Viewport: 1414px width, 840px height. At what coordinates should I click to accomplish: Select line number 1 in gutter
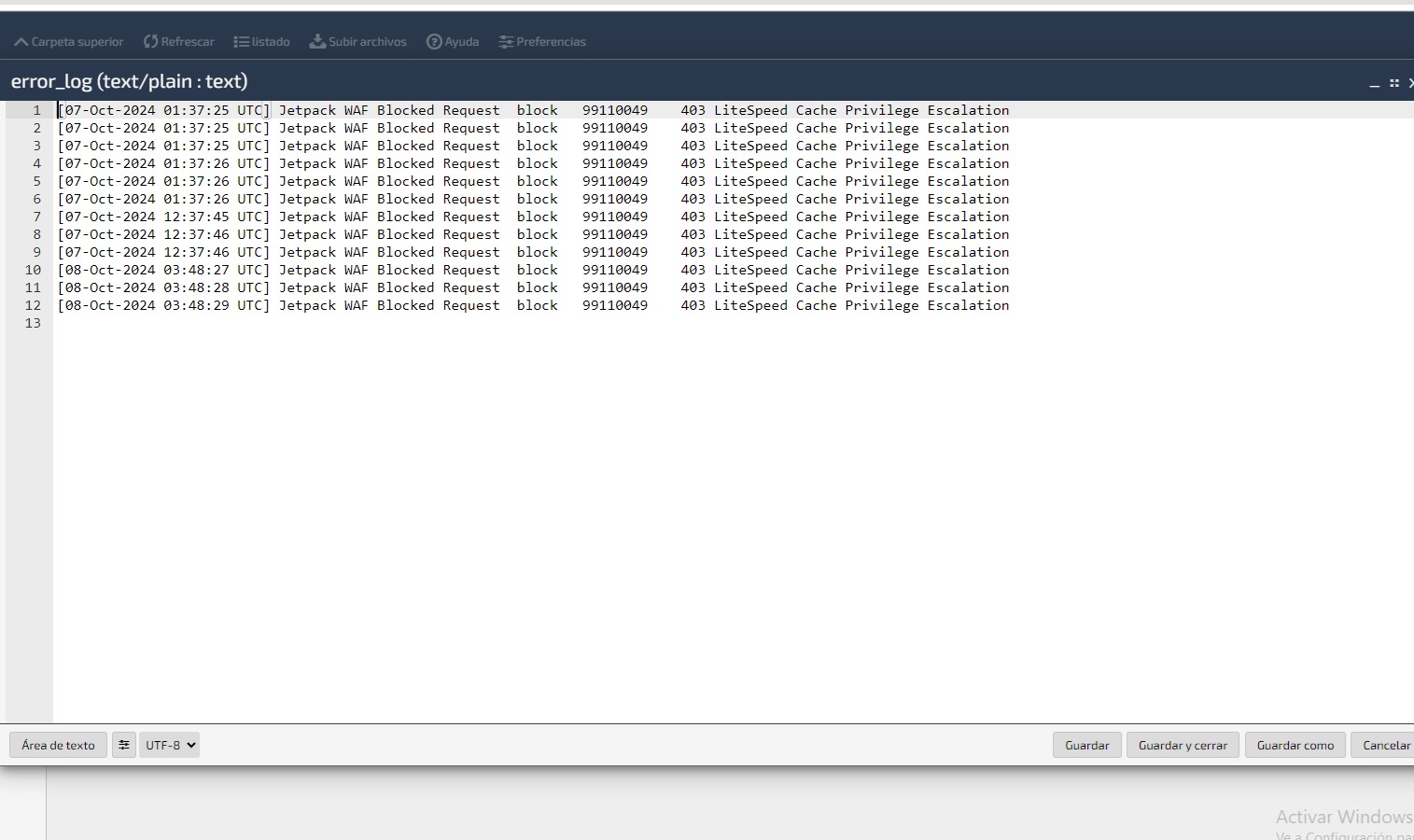click(x=37, y=110)
